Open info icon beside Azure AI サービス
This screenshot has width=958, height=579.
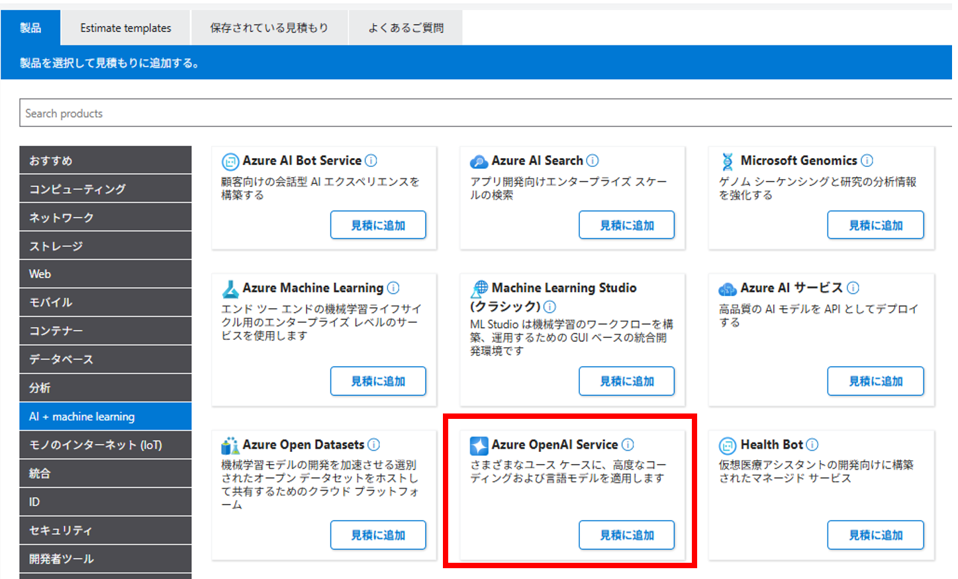pos(853,288)
